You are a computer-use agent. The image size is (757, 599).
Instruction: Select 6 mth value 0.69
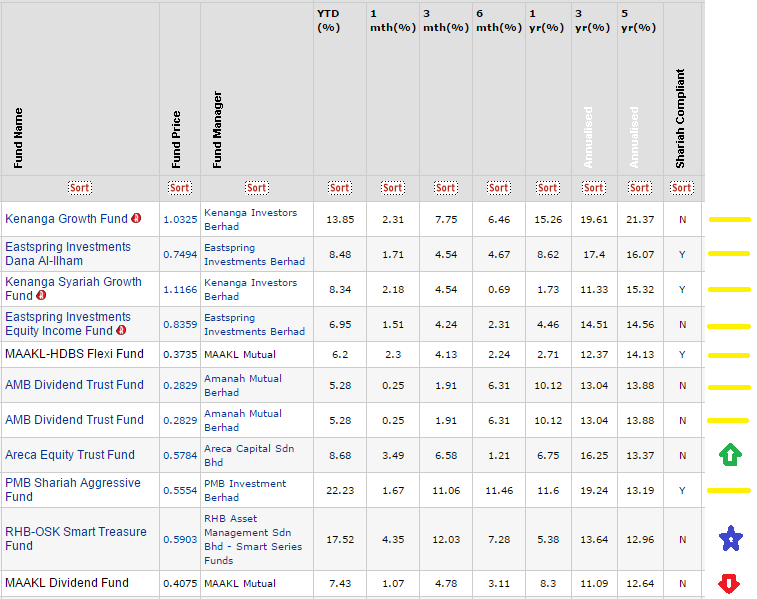[499, 290]
